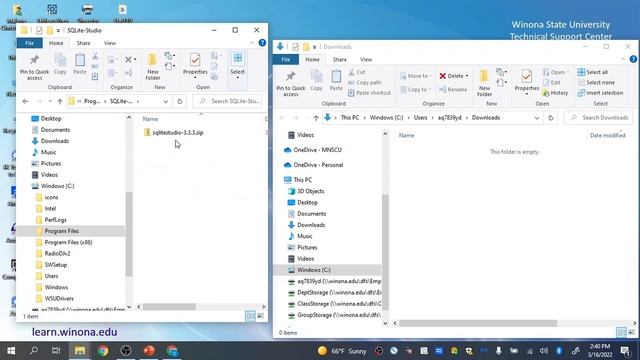This screenshot has width=640, height=360.
Task: Open Task View on taskbar
Action: 56,351
